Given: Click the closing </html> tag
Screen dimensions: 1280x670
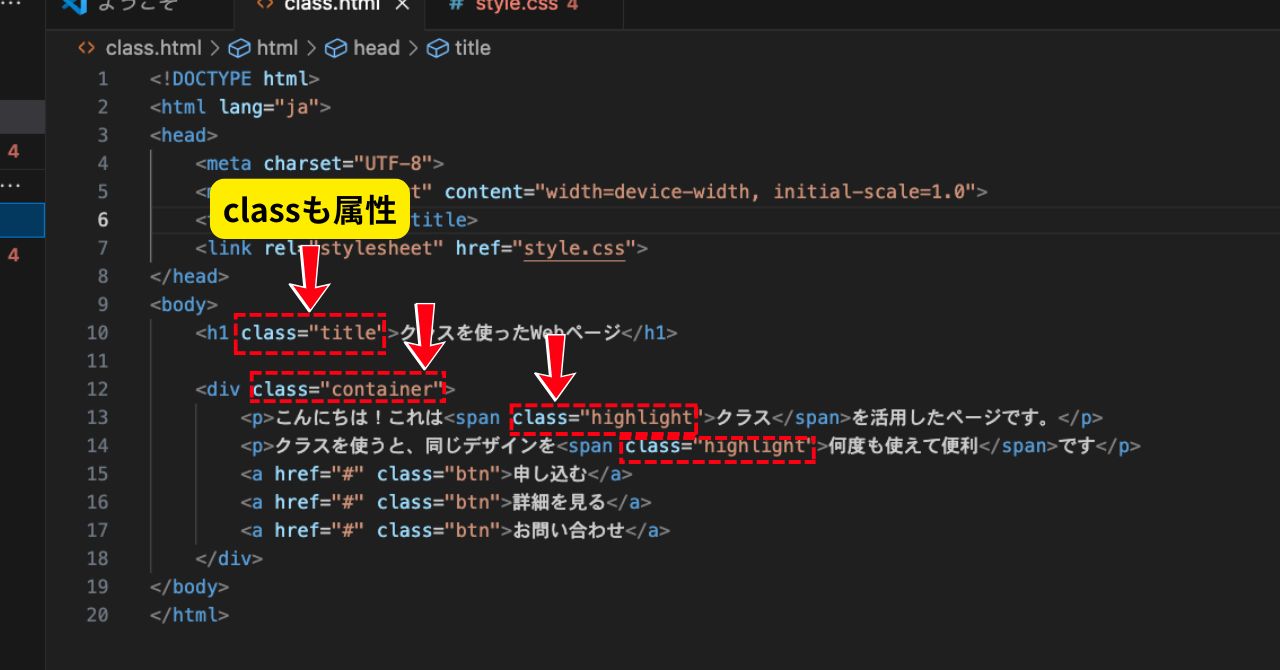Looking at the screenshot, I should coord(190,615).
